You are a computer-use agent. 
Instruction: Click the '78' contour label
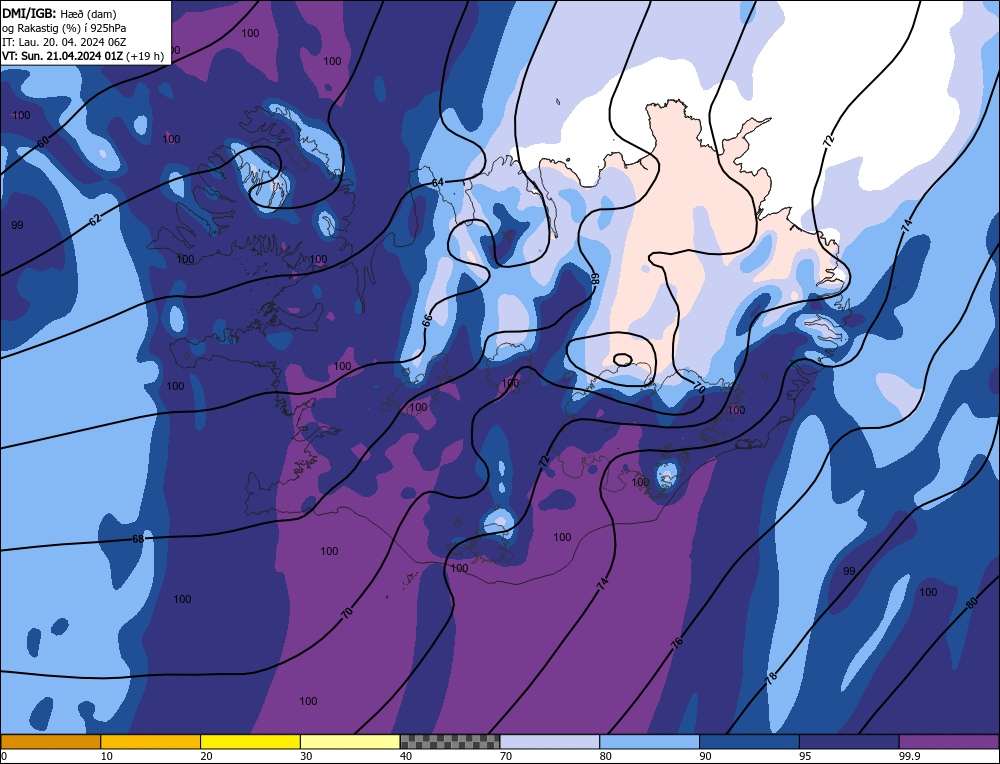(772, 677)
